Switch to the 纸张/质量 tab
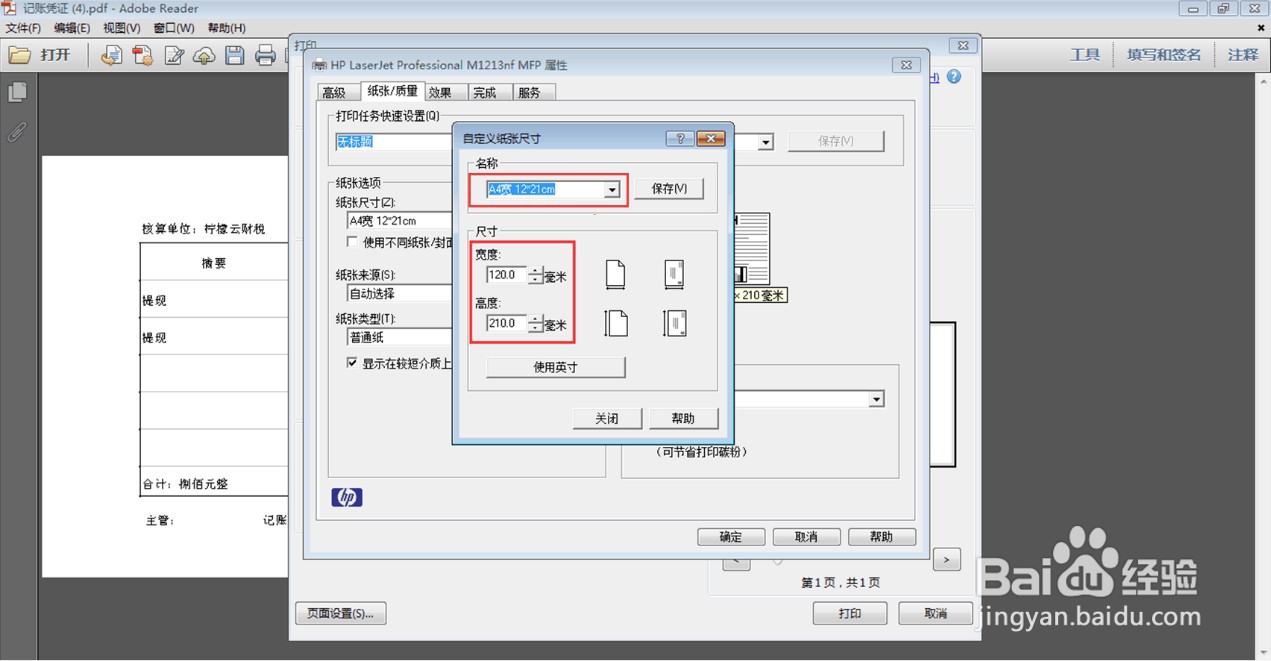The image size is (1271, 661). (393, 91)
